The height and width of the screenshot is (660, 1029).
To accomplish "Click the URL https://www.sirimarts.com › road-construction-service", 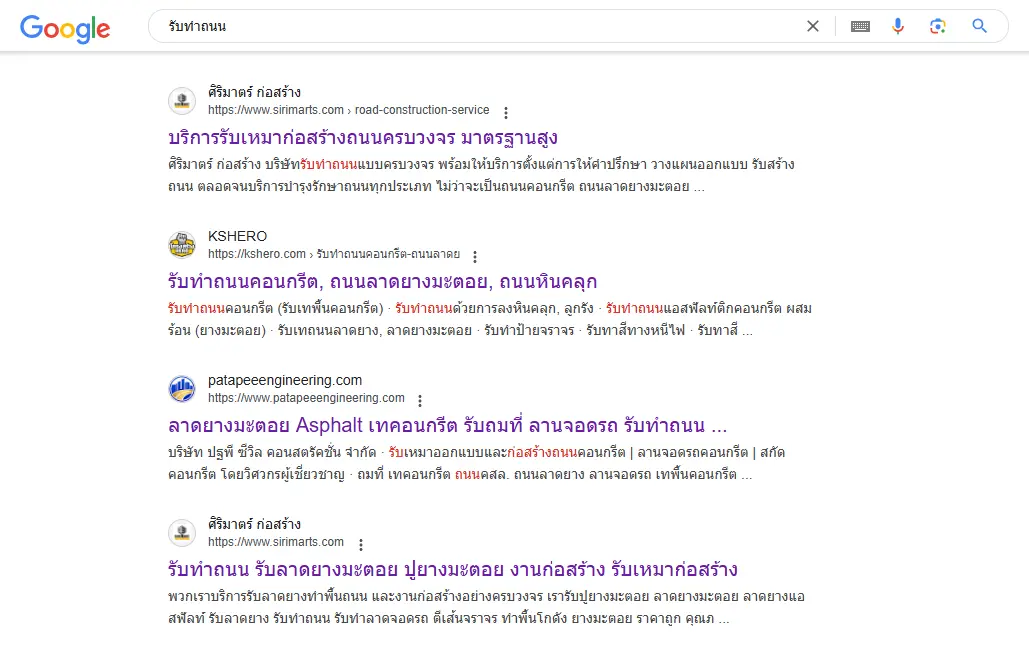I will tap(348, 110).
